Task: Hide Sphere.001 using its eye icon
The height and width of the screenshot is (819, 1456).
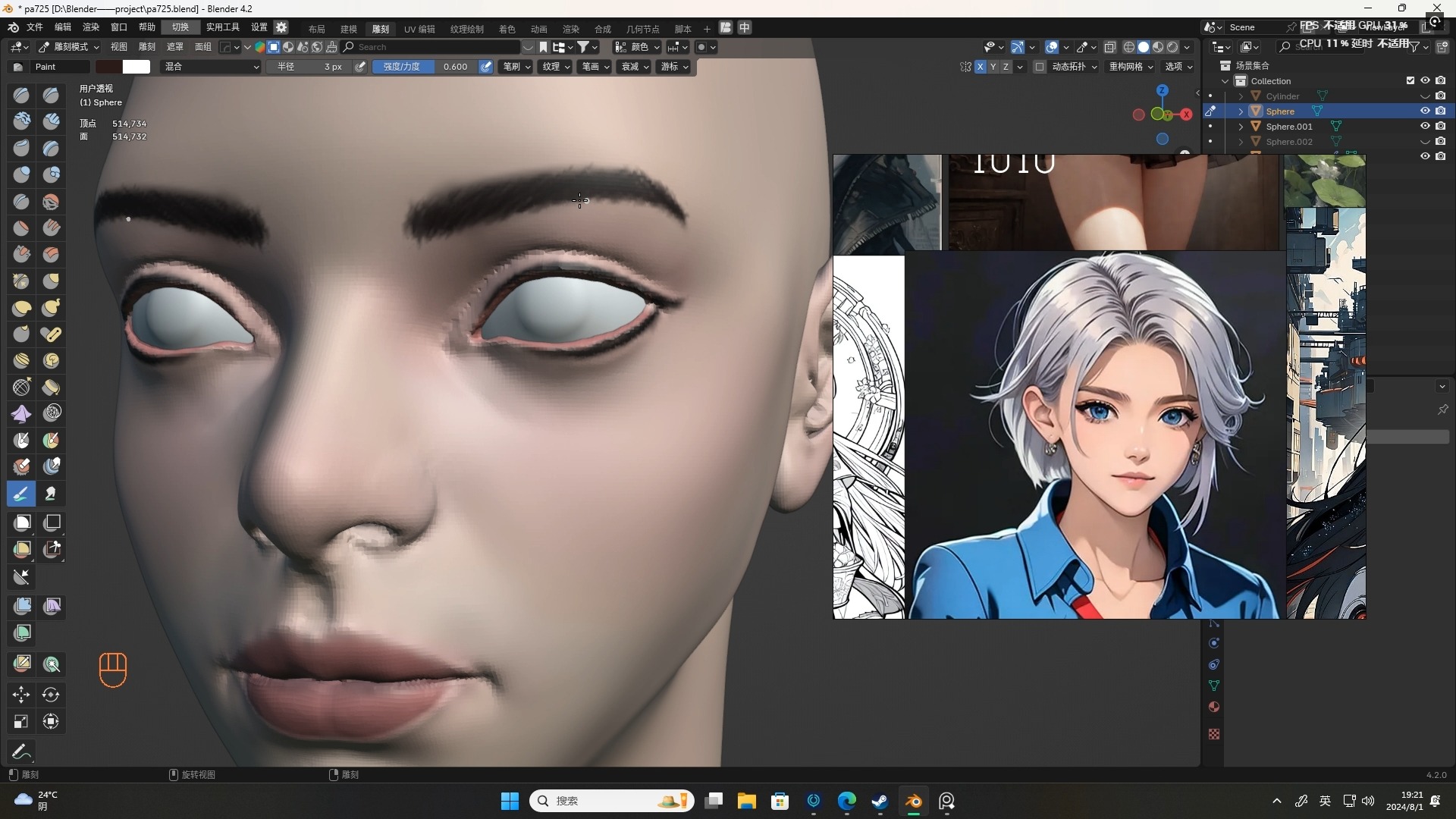Action: (x=1426, y=127)
